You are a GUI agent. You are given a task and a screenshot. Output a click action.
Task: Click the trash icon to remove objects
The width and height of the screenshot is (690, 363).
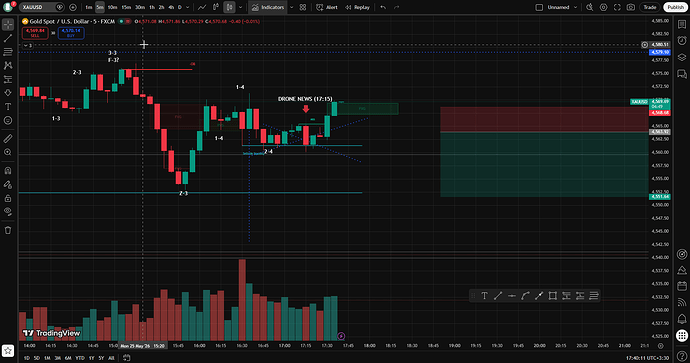8,230
